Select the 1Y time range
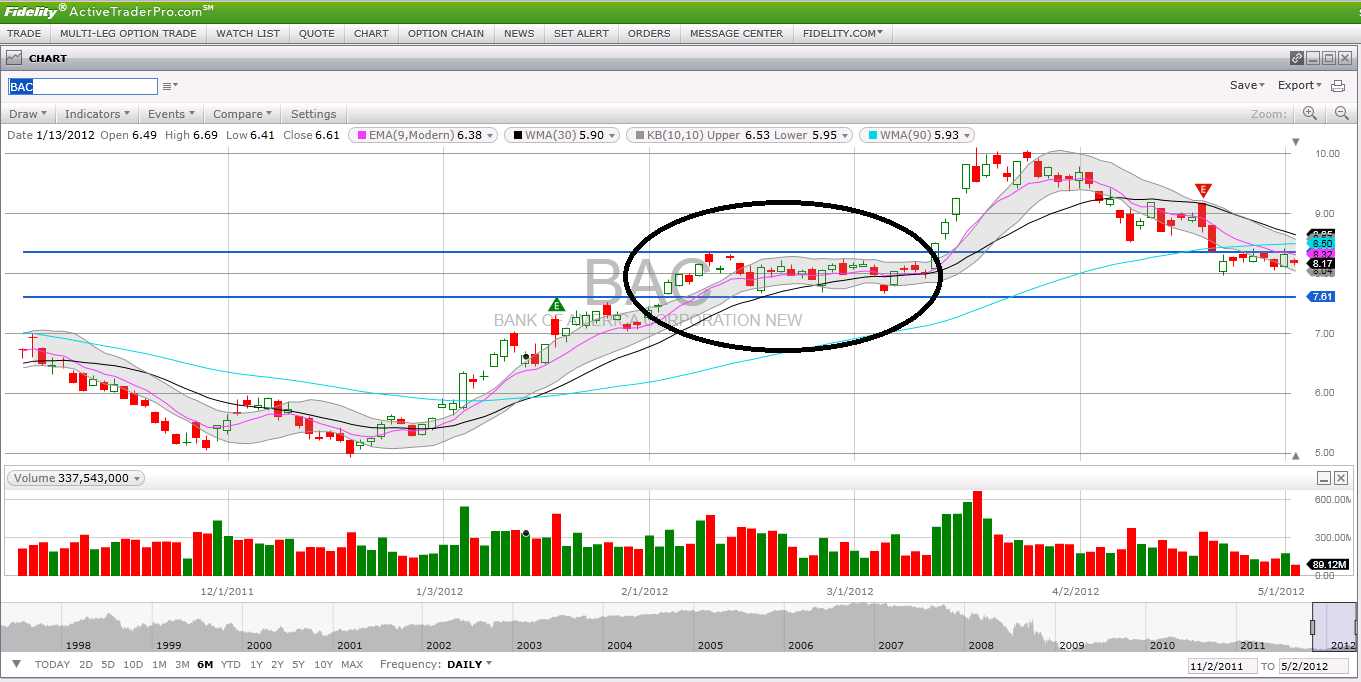The width and height of the screenshot is (1361, 682). (x=257, y=664)
